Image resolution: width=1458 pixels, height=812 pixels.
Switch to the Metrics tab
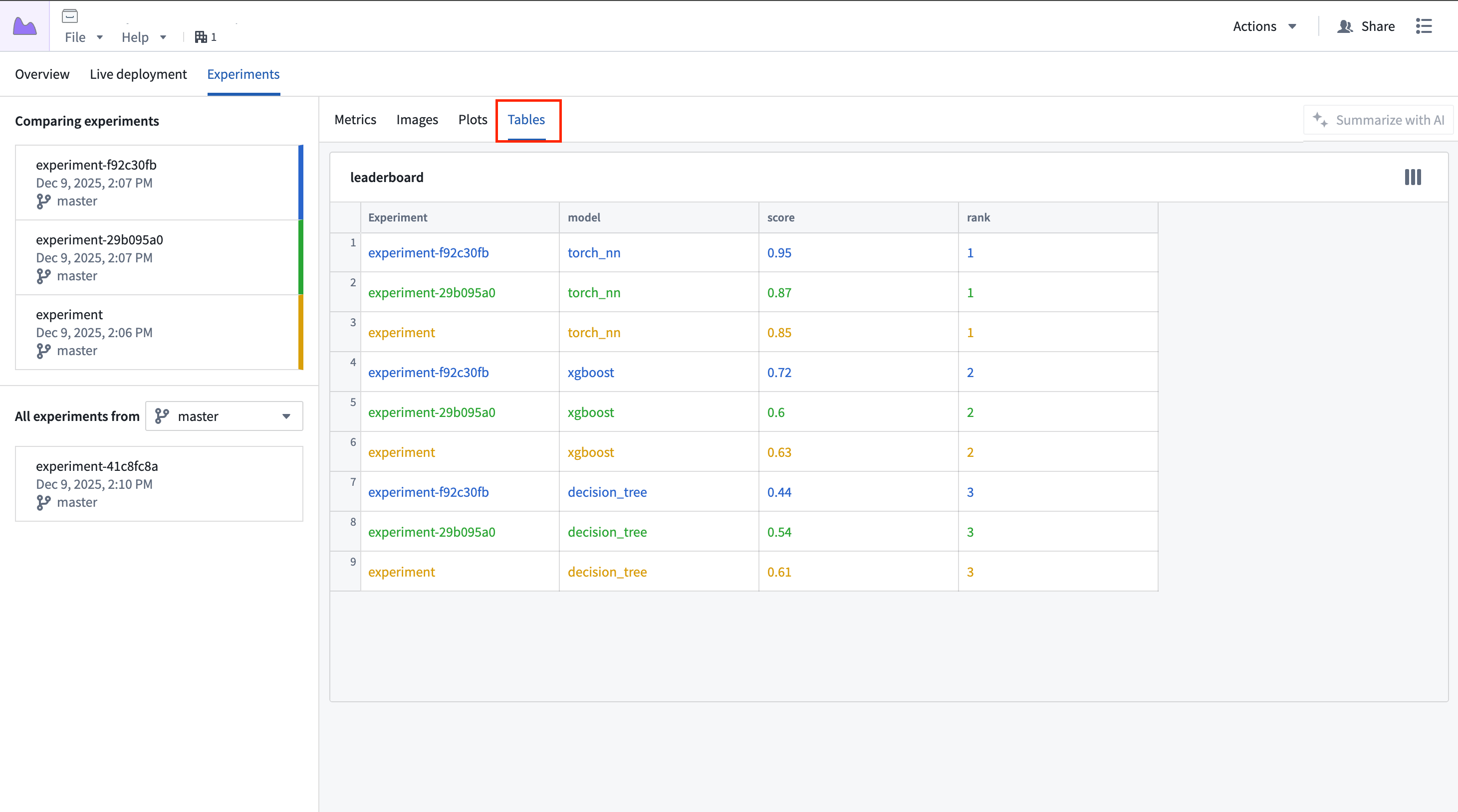[x=355, y=119]
